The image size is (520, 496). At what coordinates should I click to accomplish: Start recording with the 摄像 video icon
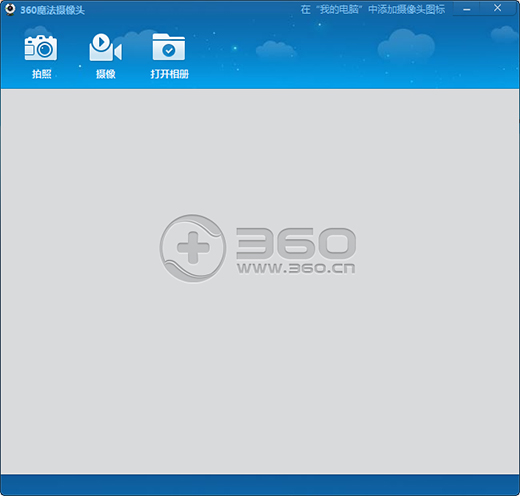point(105,47)
